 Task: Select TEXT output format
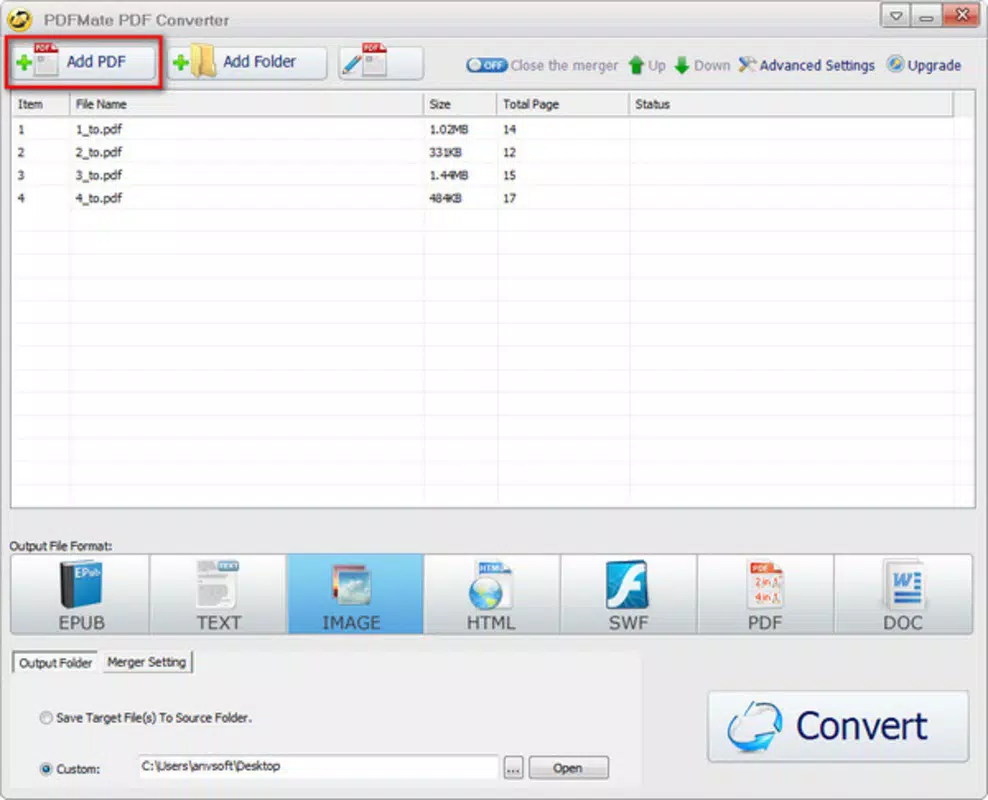pyautogui.click(x=218, y=594)
